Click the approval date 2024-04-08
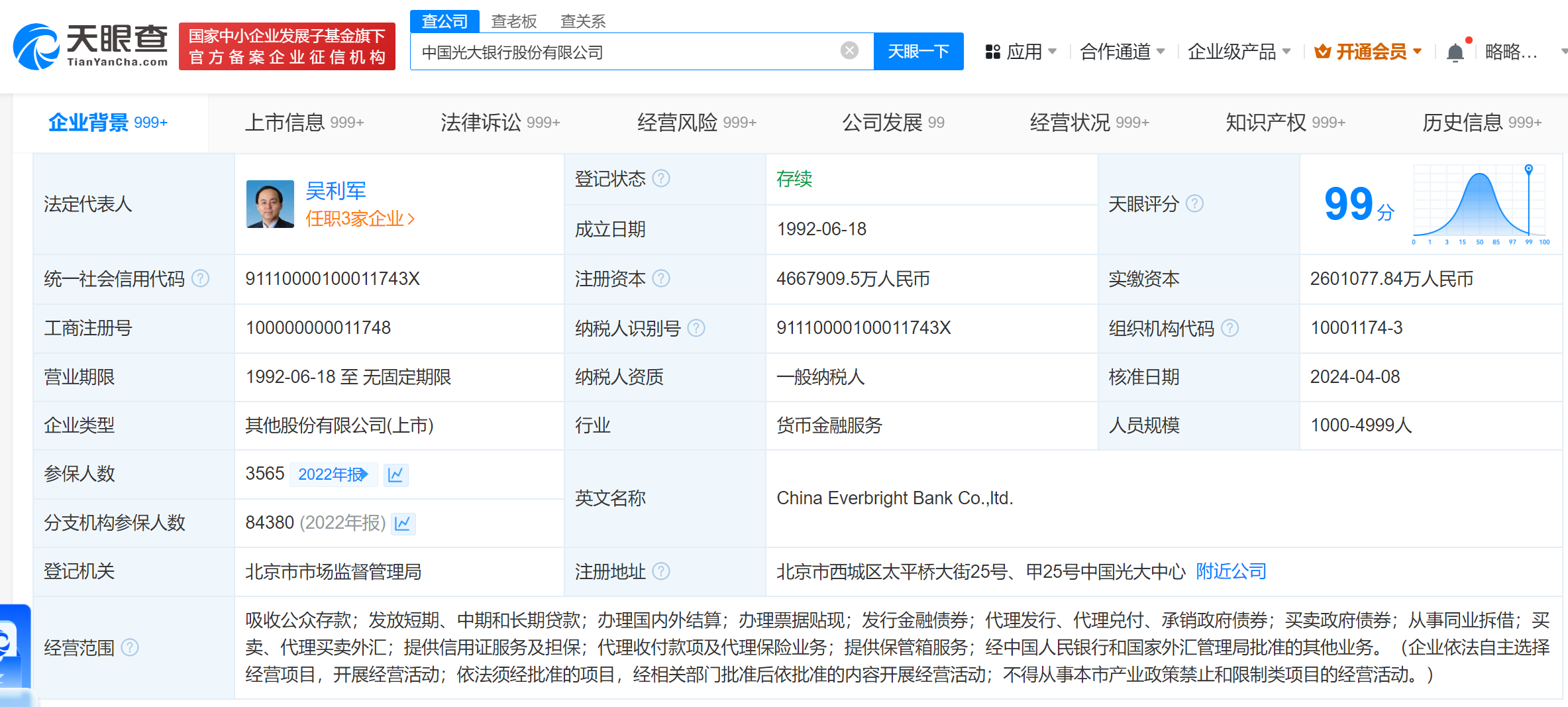The height and width of the screenshot is (707, 1568). tap(1355, 376)
